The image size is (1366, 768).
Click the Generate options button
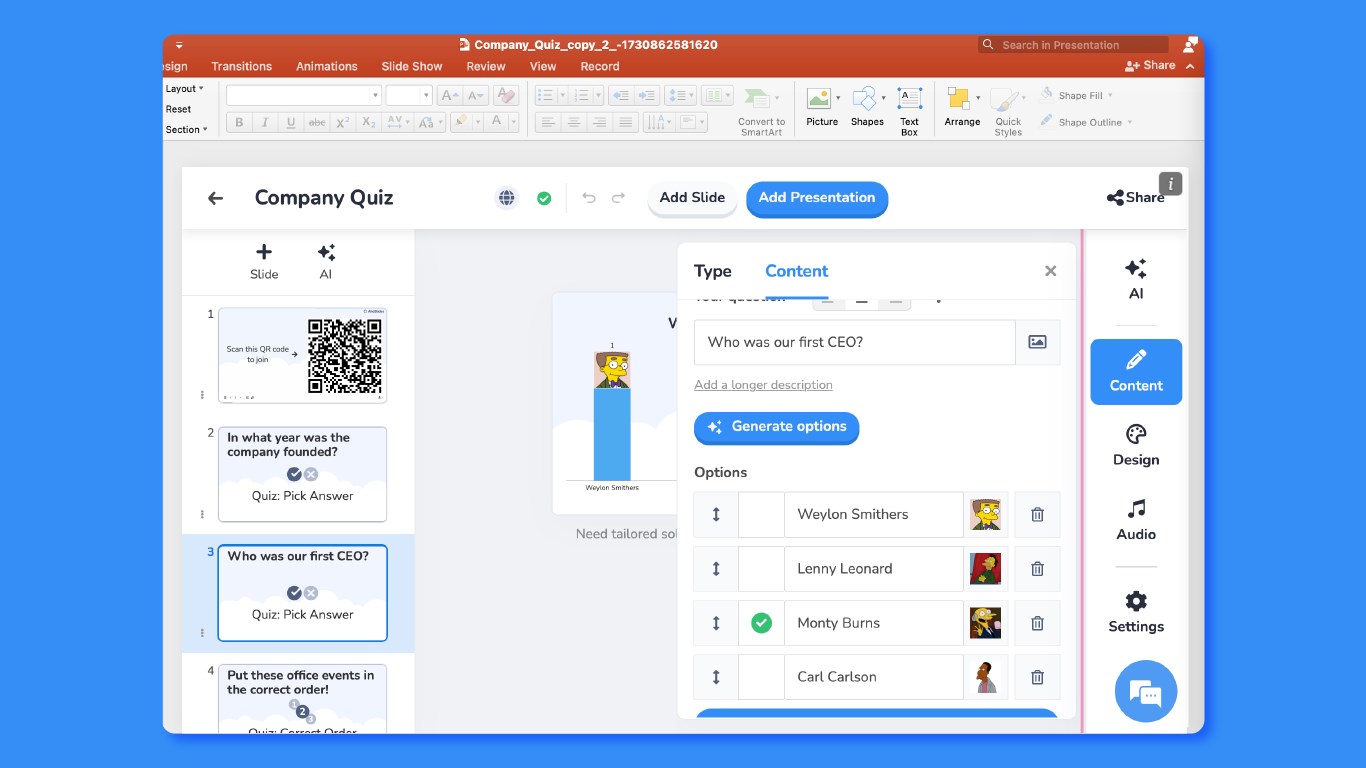(776, 427)
